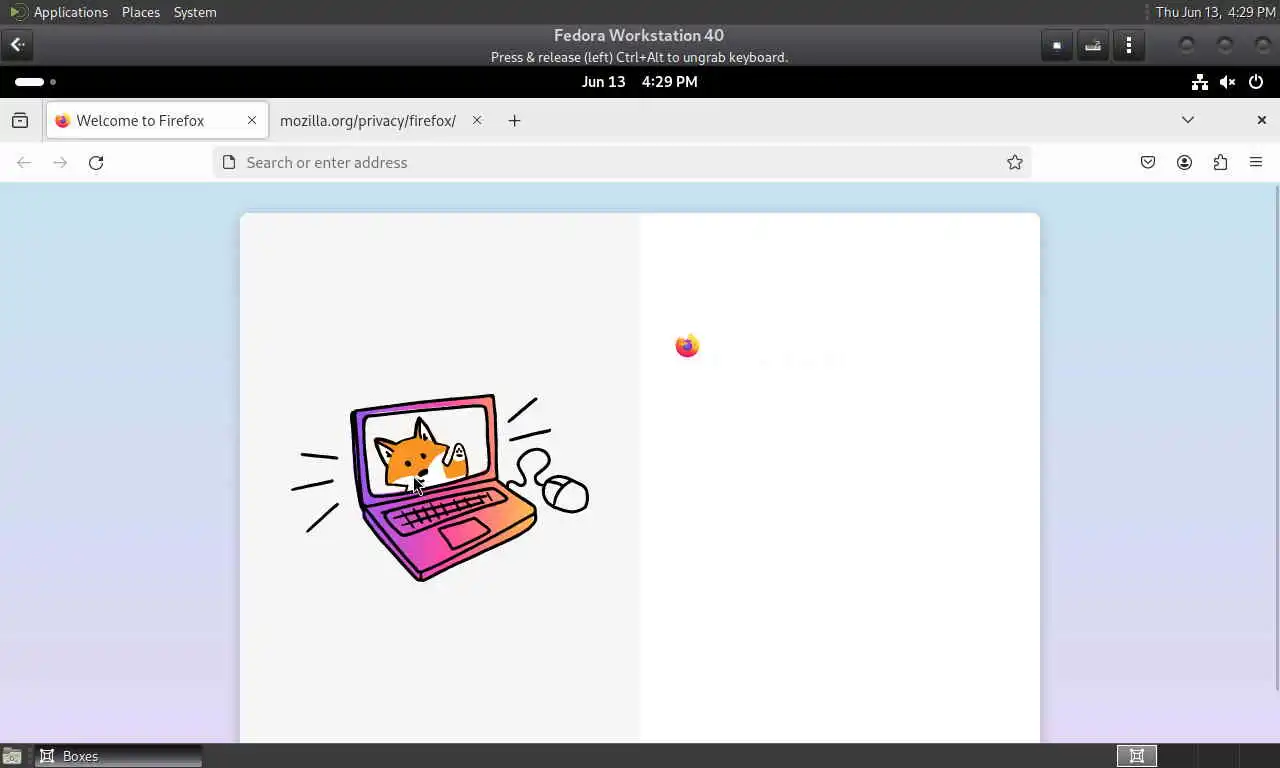Click the host panel icon beside Applications
The width and height of the screenshot is (1280, 768).
18,12
